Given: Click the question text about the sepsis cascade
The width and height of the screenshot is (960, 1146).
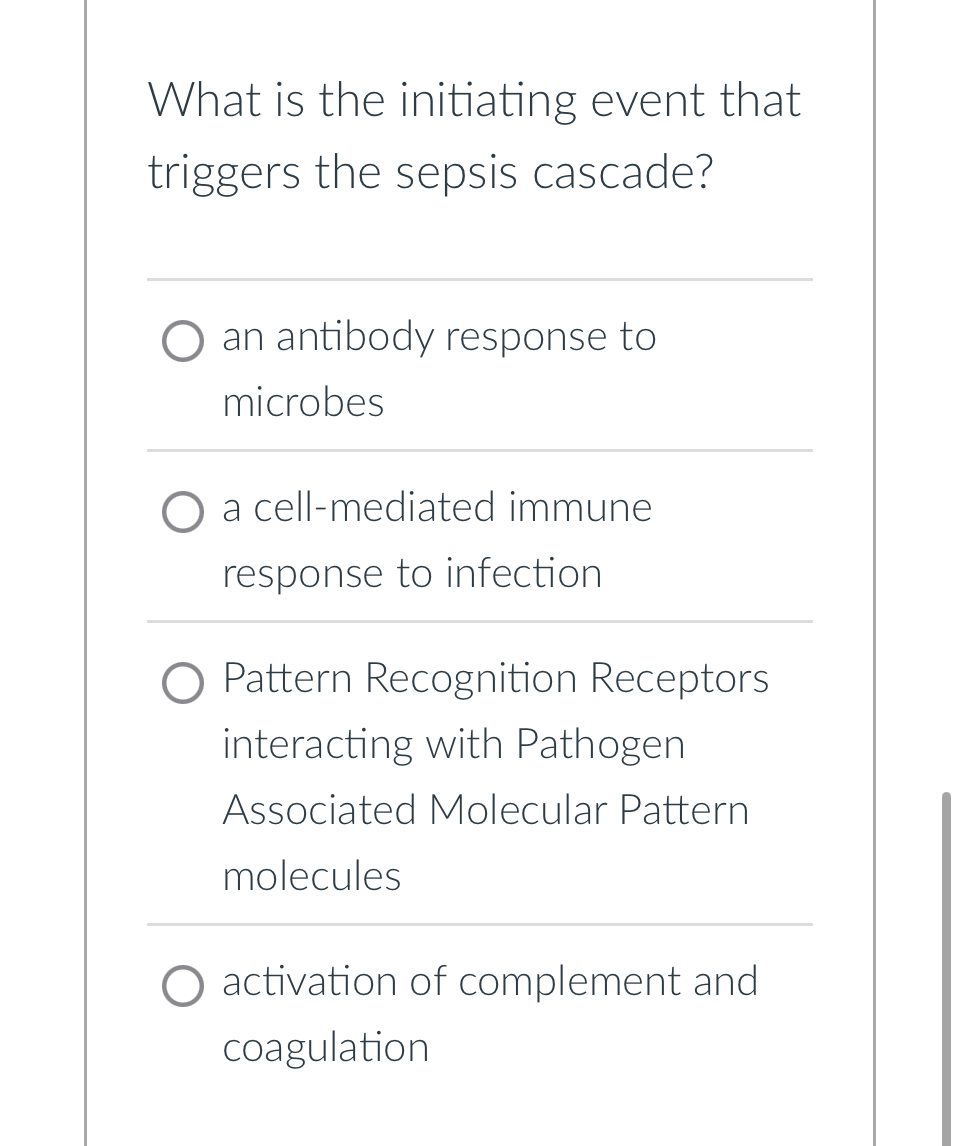Looking at the screenshot, I should (474, 135).
